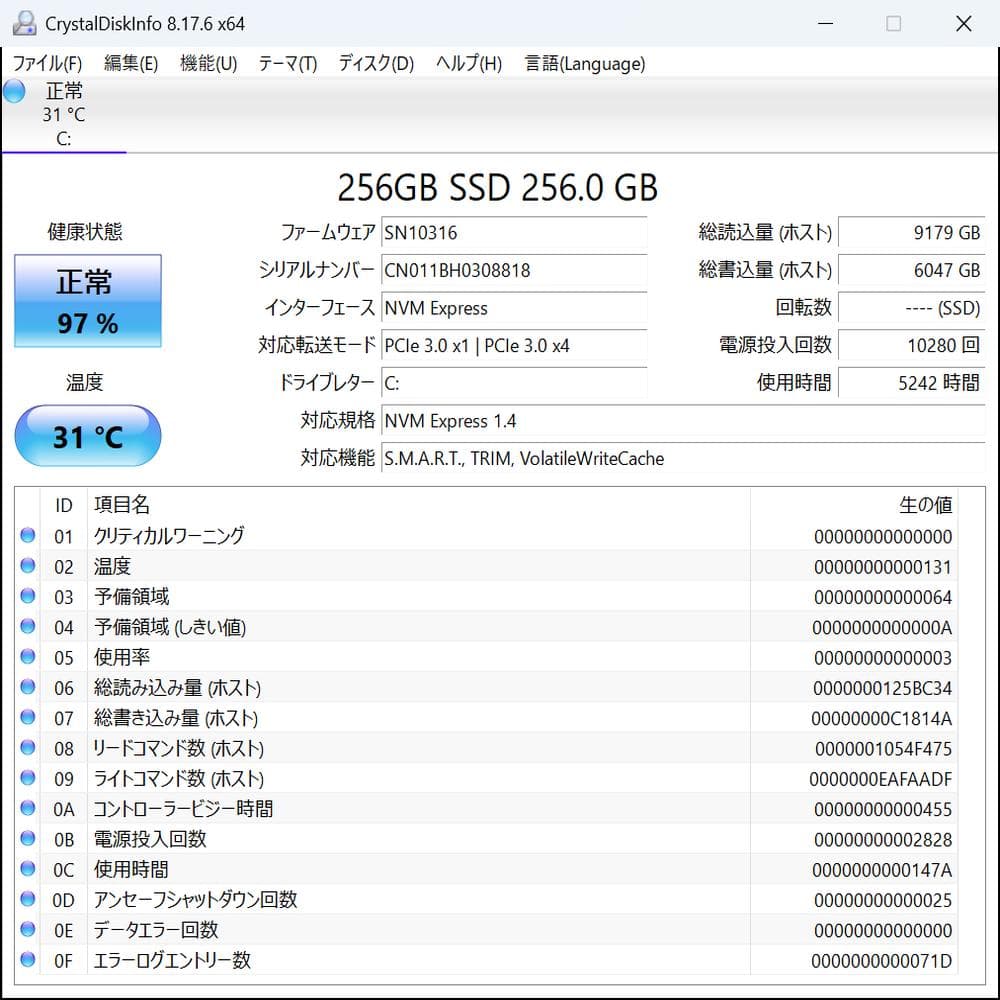
Task: Click the blue indicator for the 温度 attribute
Action: (29, 566)
